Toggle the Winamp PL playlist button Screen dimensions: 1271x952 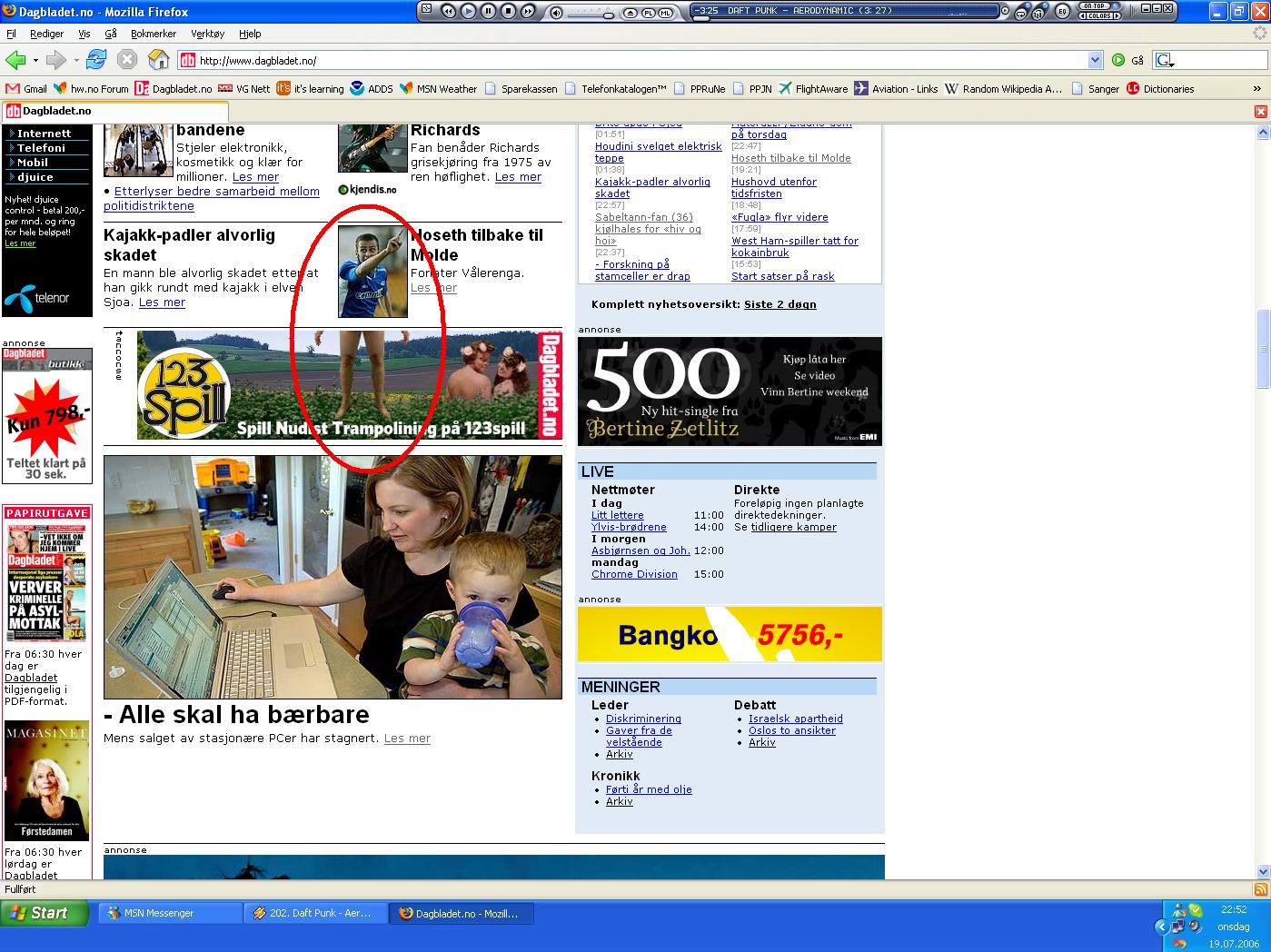pyautogui.click(x=649, y=13)
